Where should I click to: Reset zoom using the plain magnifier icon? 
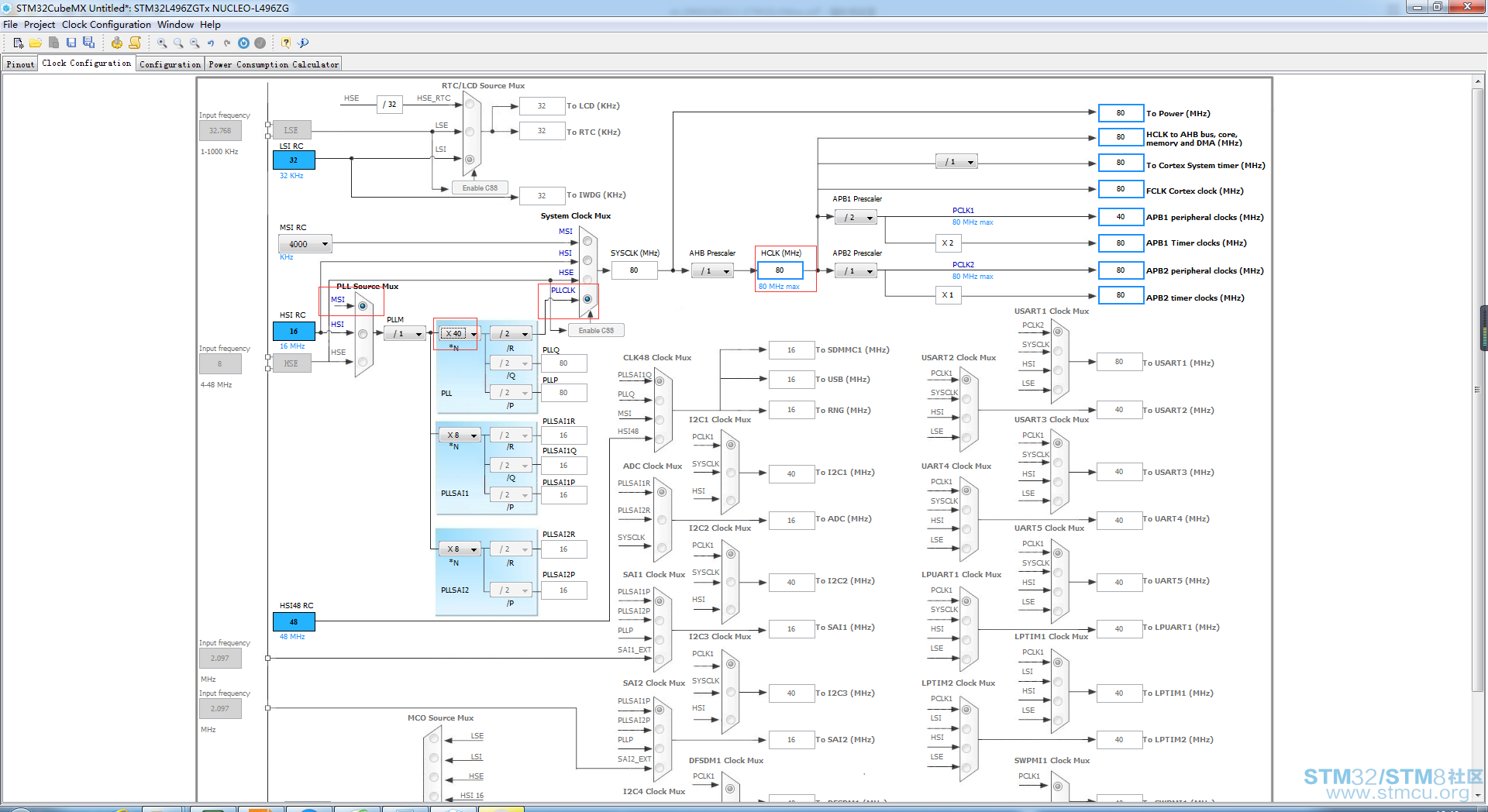(178, 43)
